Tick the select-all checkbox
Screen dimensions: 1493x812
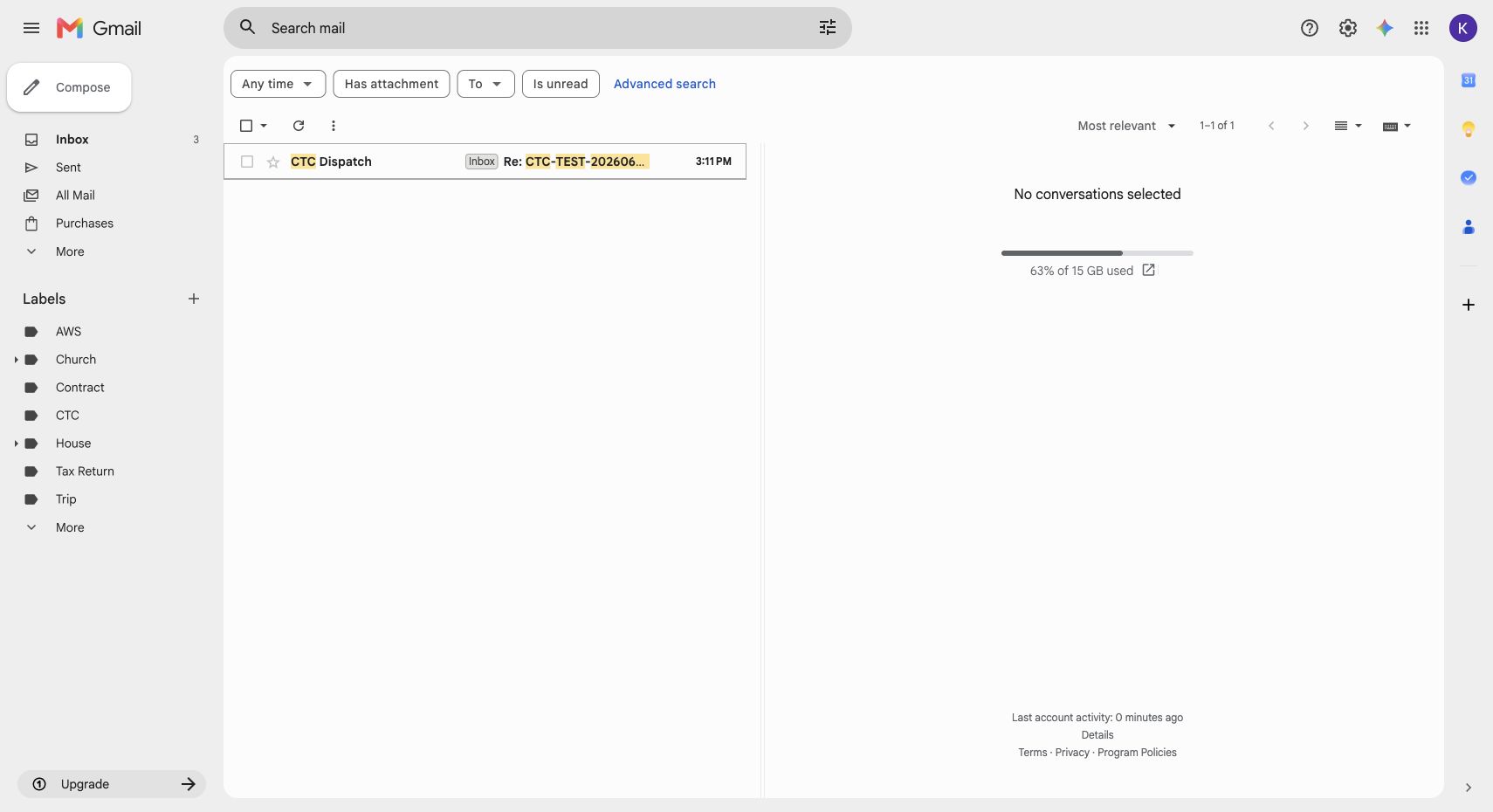point(246,126)
